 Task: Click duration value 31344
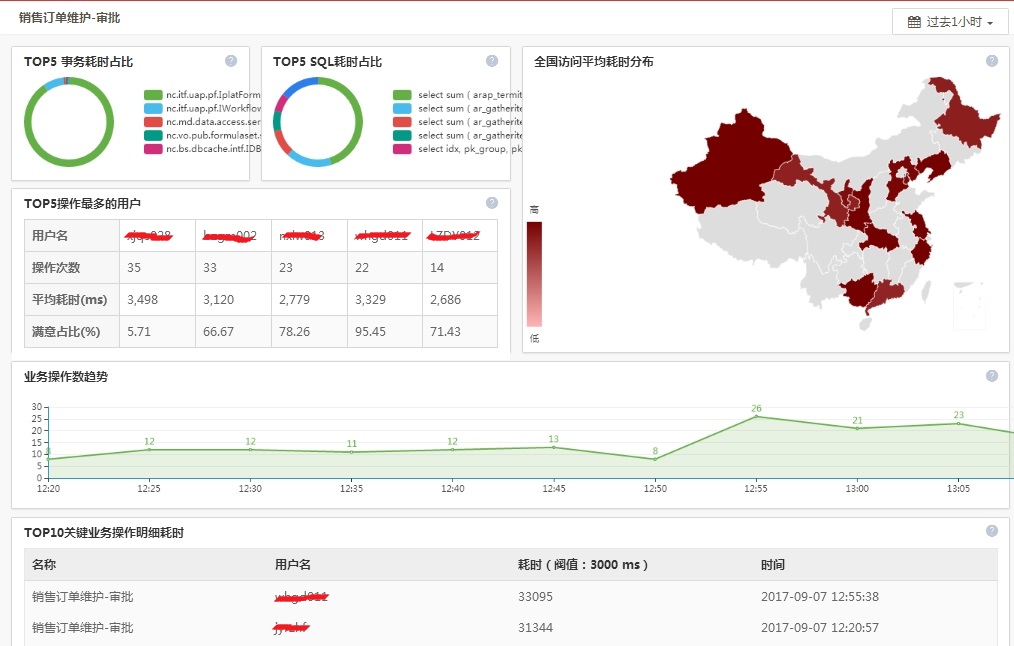(535, 627)
